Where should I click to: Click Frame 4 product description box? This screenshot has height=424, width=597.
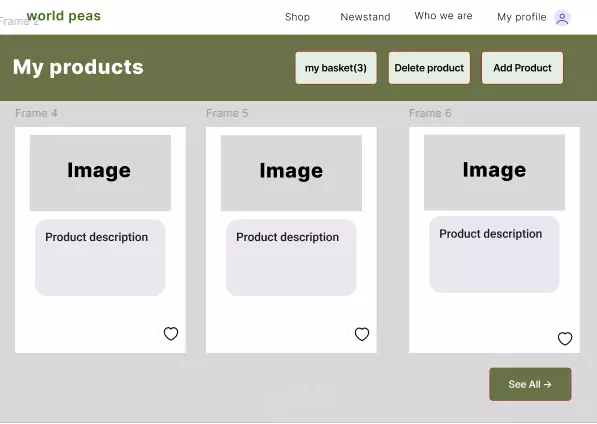[100, 258]
